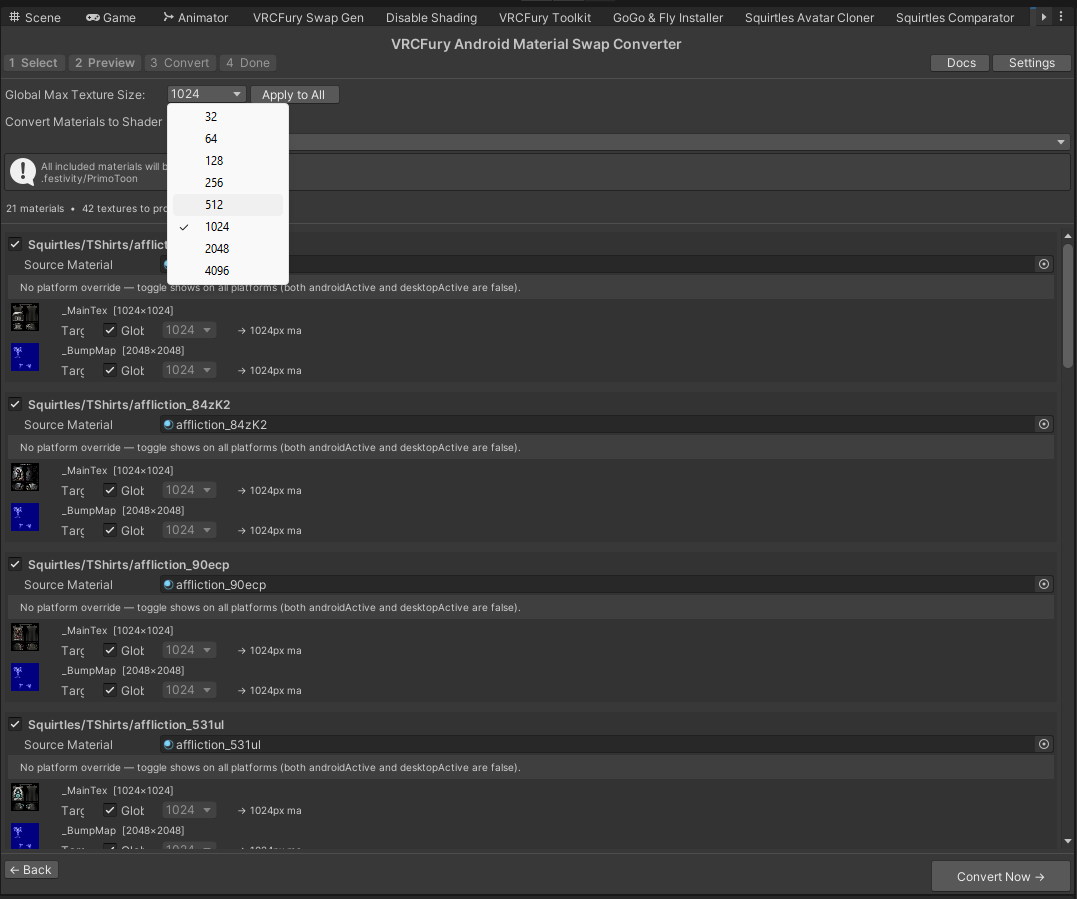Open object picker for affliction_84zK2 source material
Viewport: 1077px width, 899px height.
pos(1043,424)
